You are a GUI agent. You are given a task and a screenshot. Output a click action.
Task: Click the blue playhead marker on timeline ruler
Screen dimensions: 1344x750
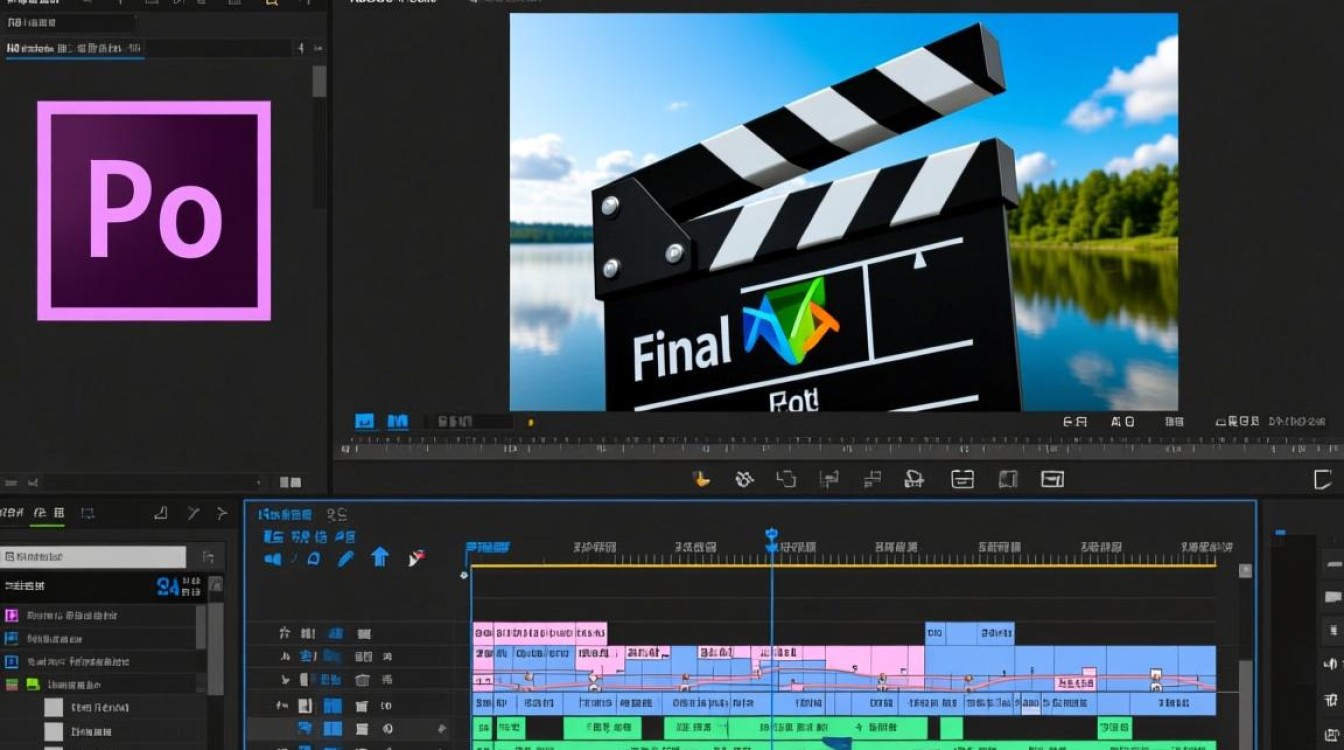click(771, 537)
